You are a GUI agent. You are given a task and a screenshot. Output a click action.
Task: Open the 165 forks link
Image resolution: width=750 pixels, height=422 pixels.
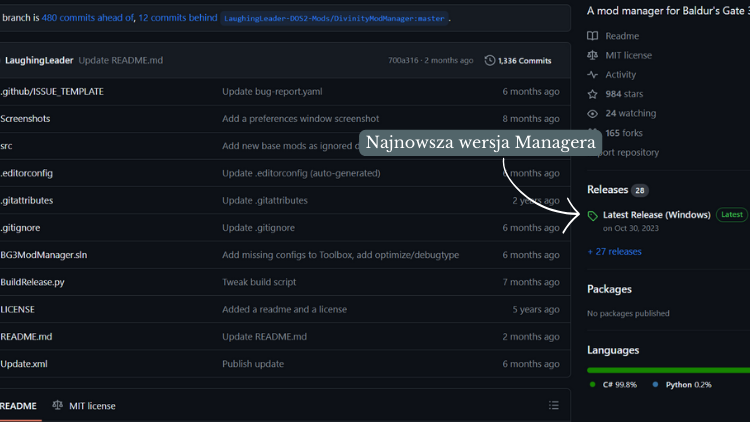click(624, 133)
